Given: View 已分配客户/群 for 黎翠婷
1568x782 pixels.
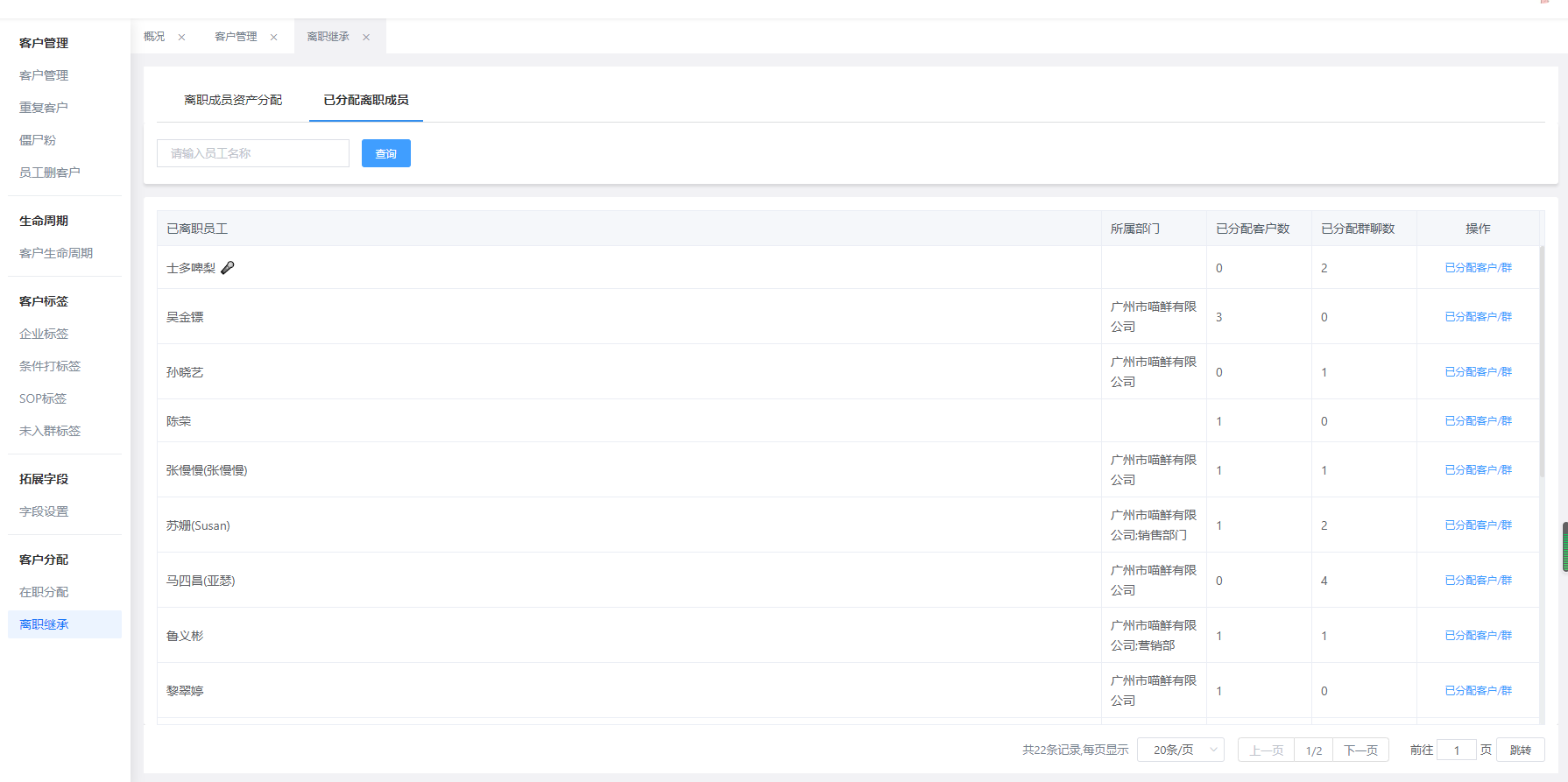Looking at the screenshot, I should pos(1478,691).
